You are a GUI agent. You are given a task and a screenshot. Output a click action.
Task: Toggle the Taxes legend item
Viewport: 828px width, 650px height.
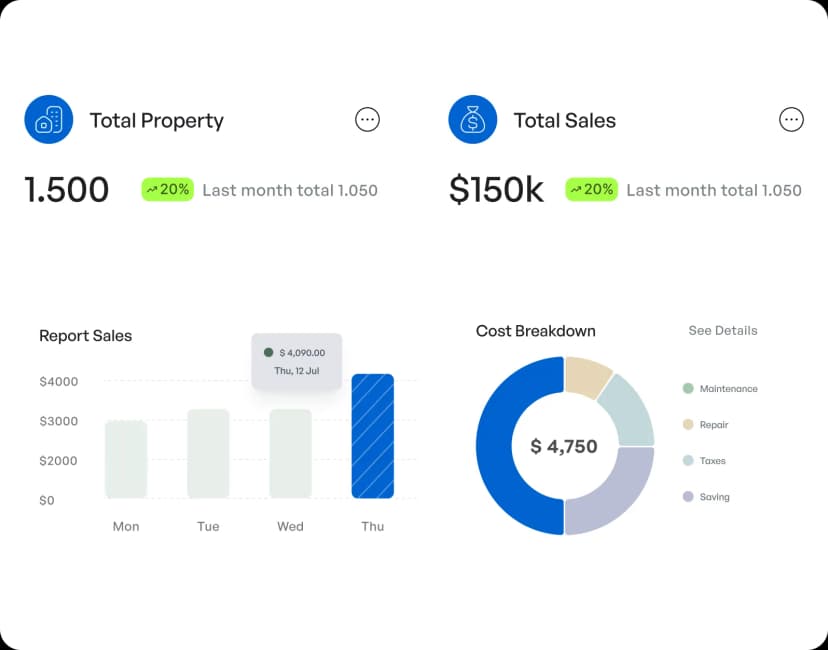[704, 461]
